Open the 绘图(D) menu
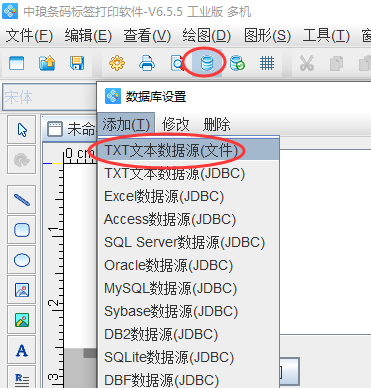Image resolution: width=371 pixels, height=388 pixels. click(207, 35)
